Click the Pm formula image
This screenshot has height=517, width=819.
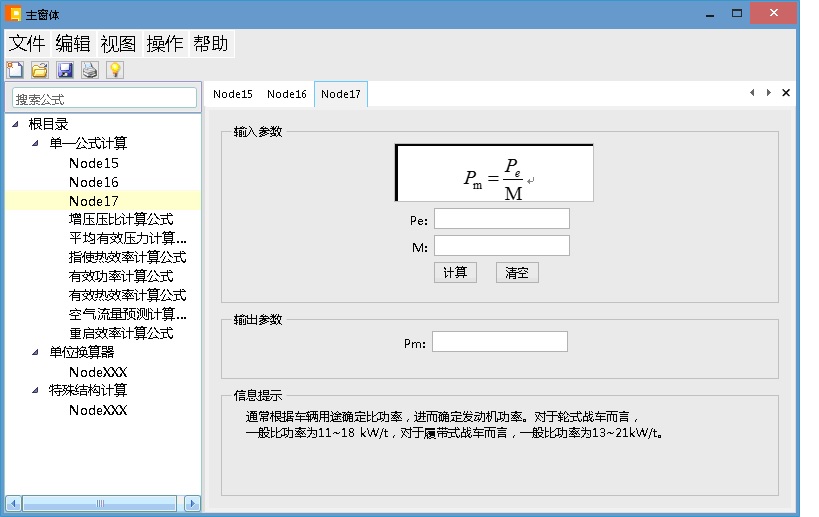[x=494, y=173]
